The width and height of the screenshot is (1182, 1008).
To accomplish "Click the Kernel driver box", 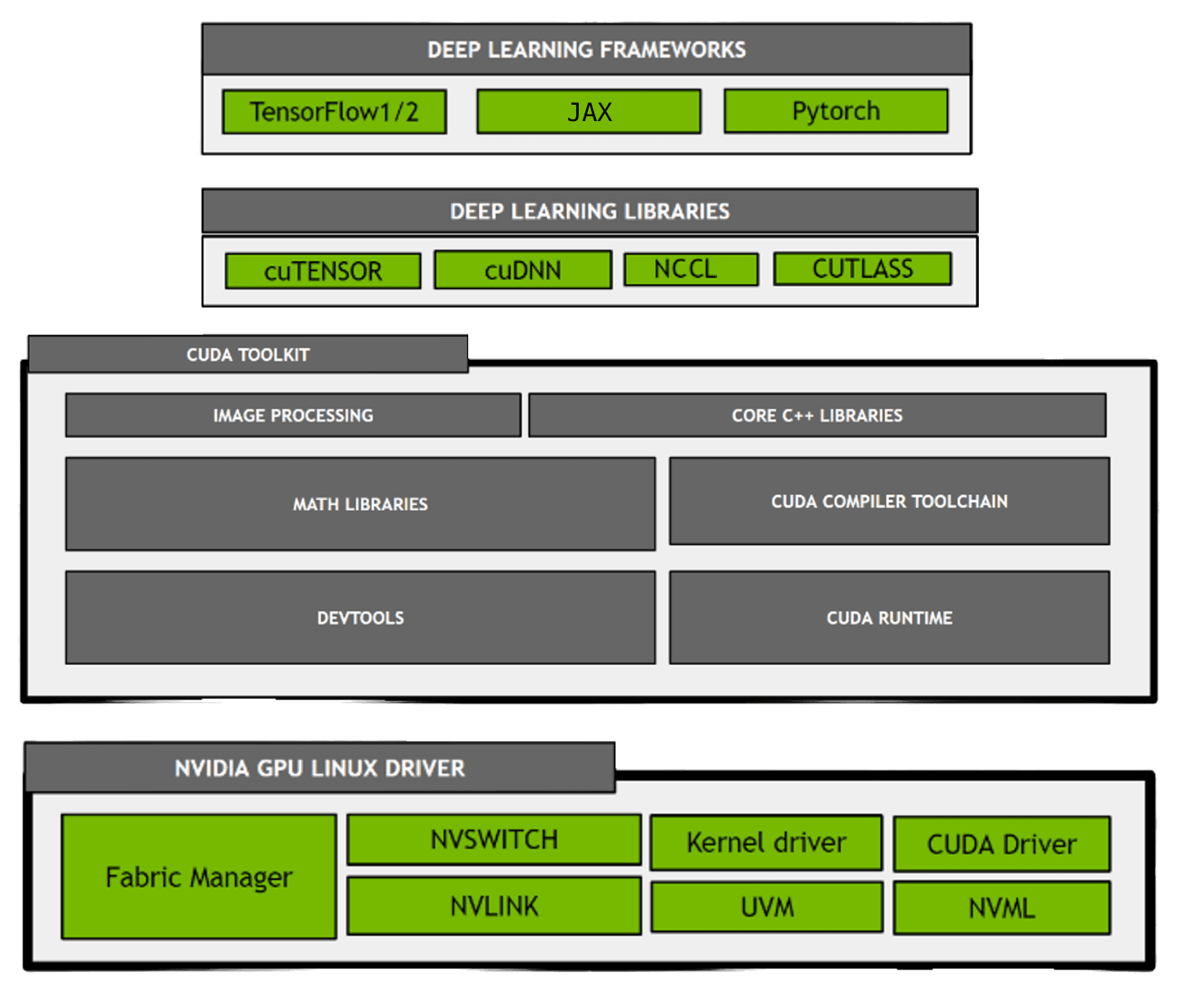I will point(766,842).
